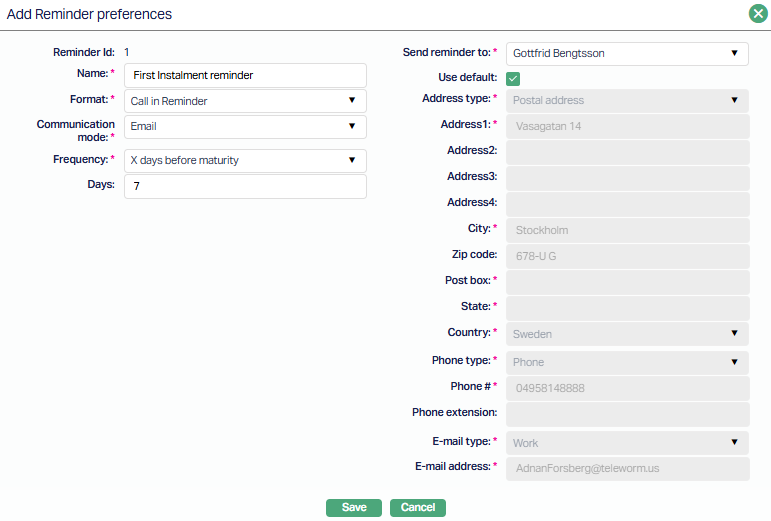Open the Format dropdown
This screenshot has height=521, width=771.
[245, 101]
